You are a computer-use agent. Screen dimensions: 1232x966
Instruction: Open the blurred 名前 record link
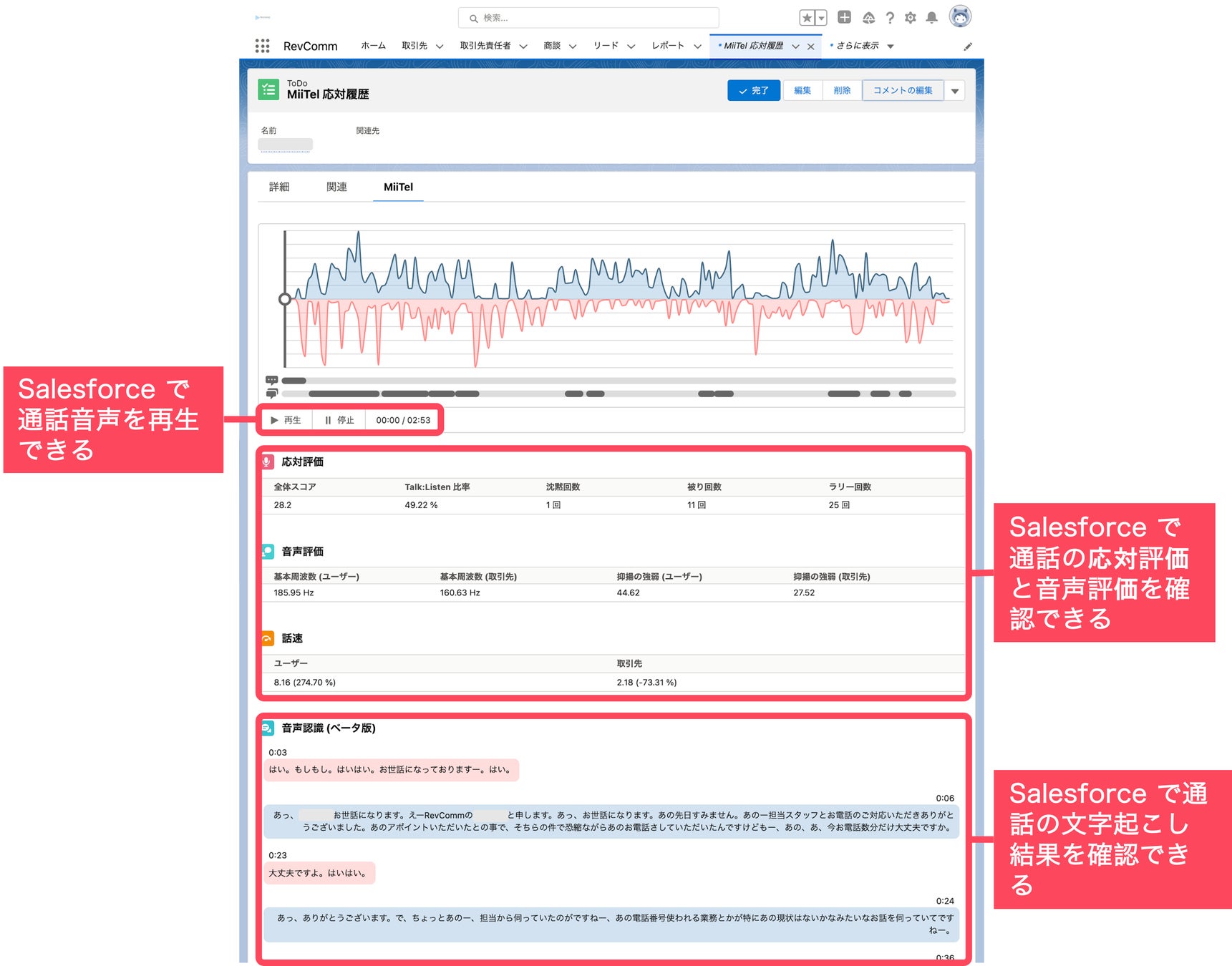coord(285,145)
